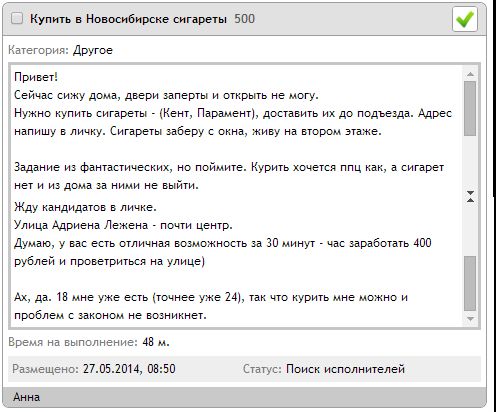Click the greeting line 'Привет!'
The height and width of the screenshot is (412, 496).
[x=36, y=77]
